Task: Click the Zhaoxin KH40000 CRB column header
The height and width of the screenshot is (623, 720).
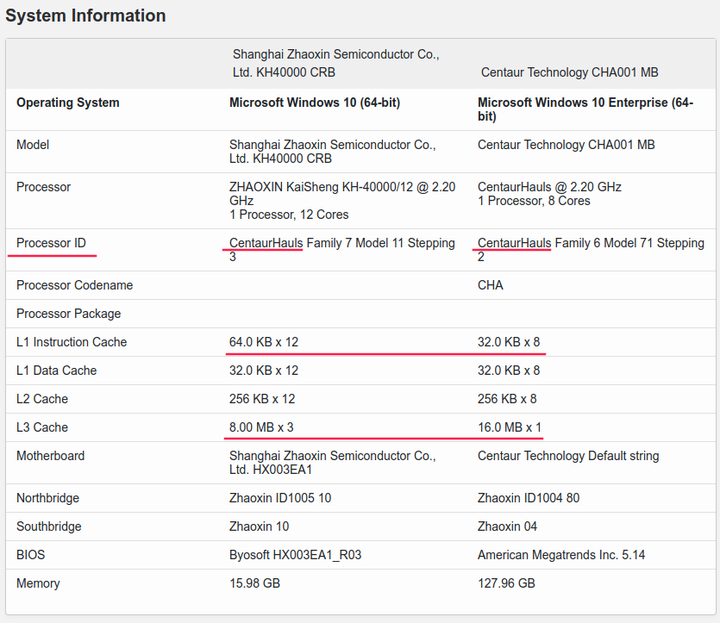Action: (x=335, y=63)
